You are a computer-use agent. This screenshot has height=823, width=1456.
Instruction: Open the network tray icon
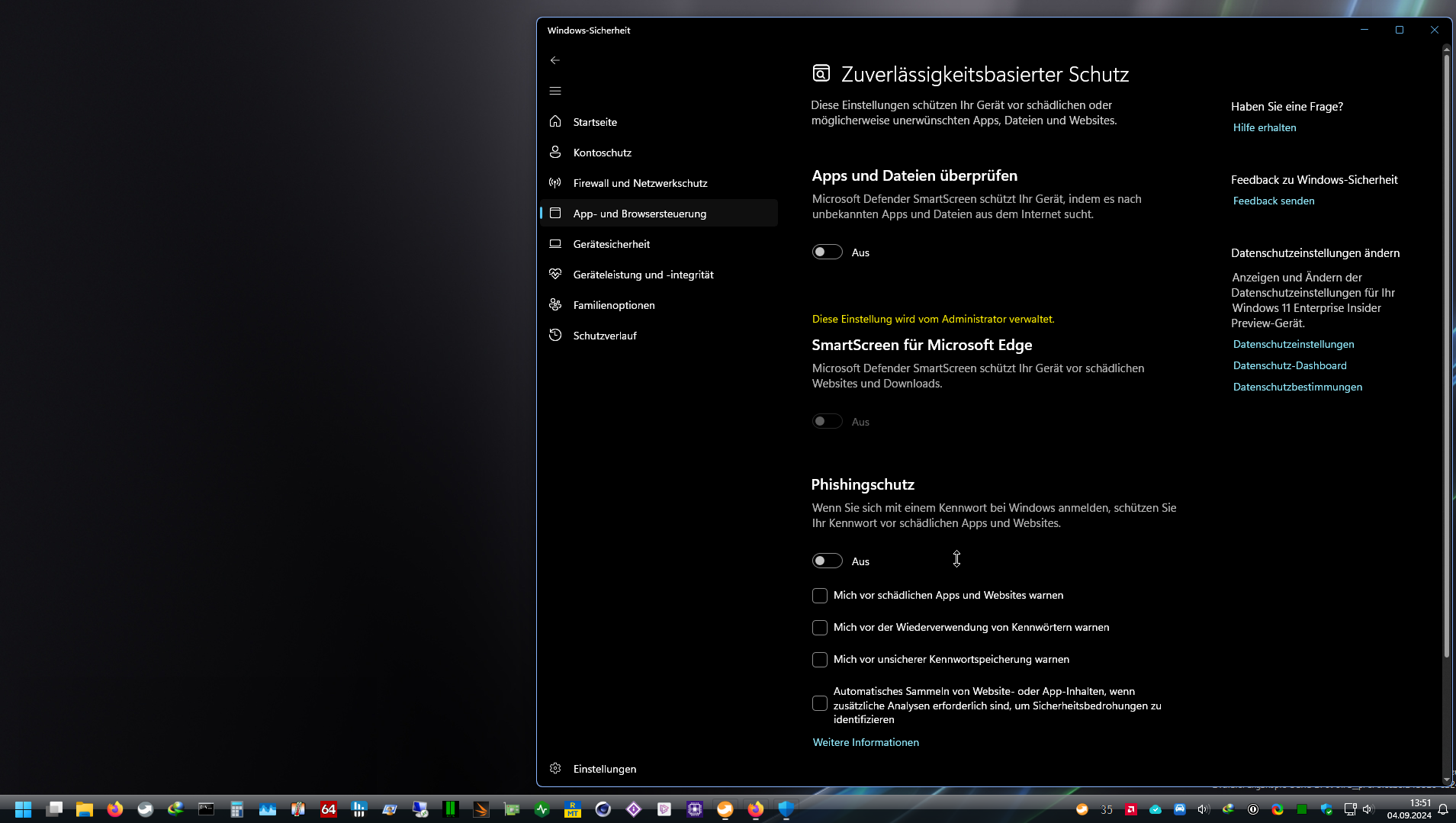[1350, 810]
